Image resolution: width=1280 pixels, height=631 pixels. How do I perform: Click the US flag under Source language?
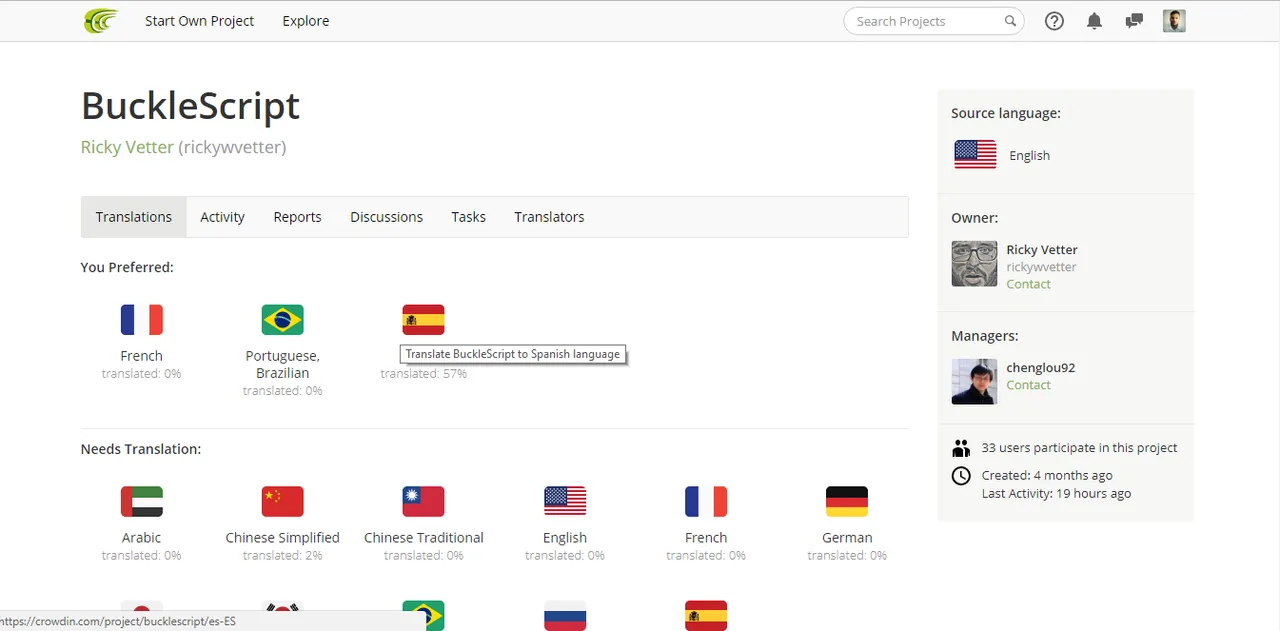pyautogui.click(x=975, y=154)
